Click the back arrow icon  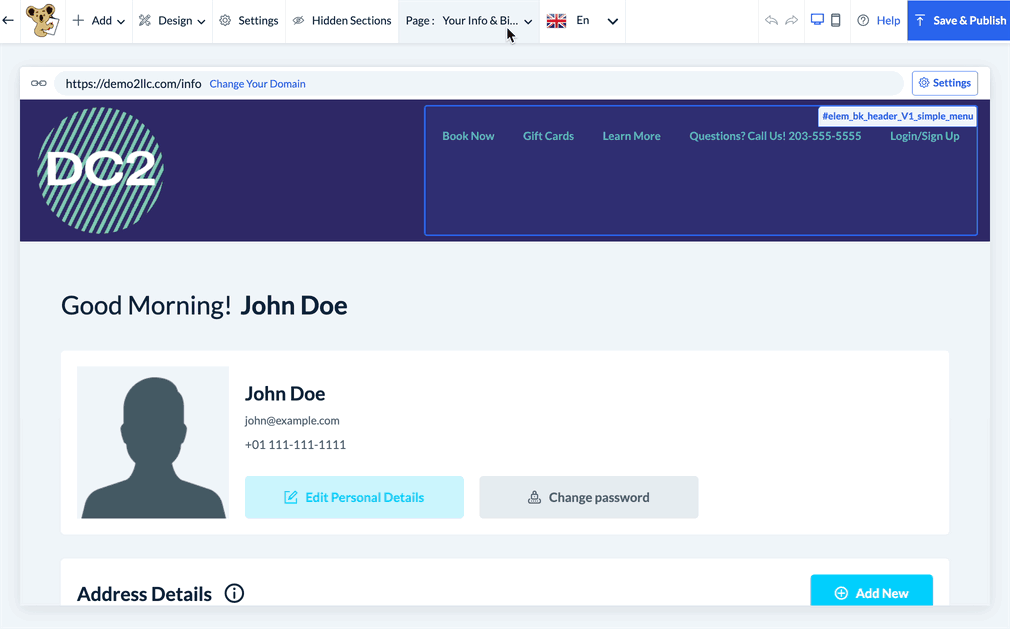pyautogui.click(x=8, y=21)
